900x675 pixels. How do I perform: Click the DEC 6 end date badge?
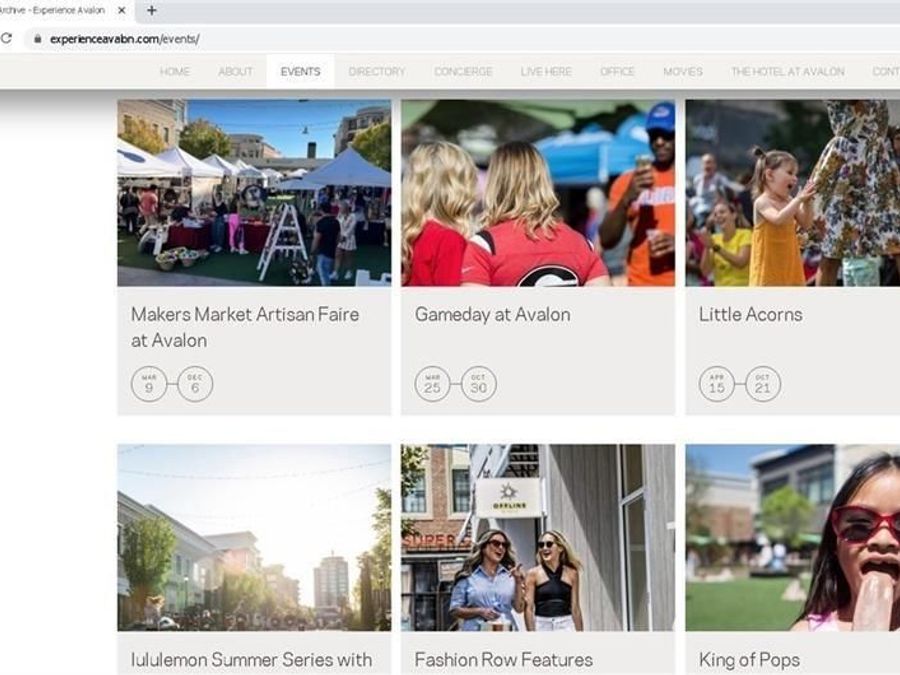coord(195,384)
